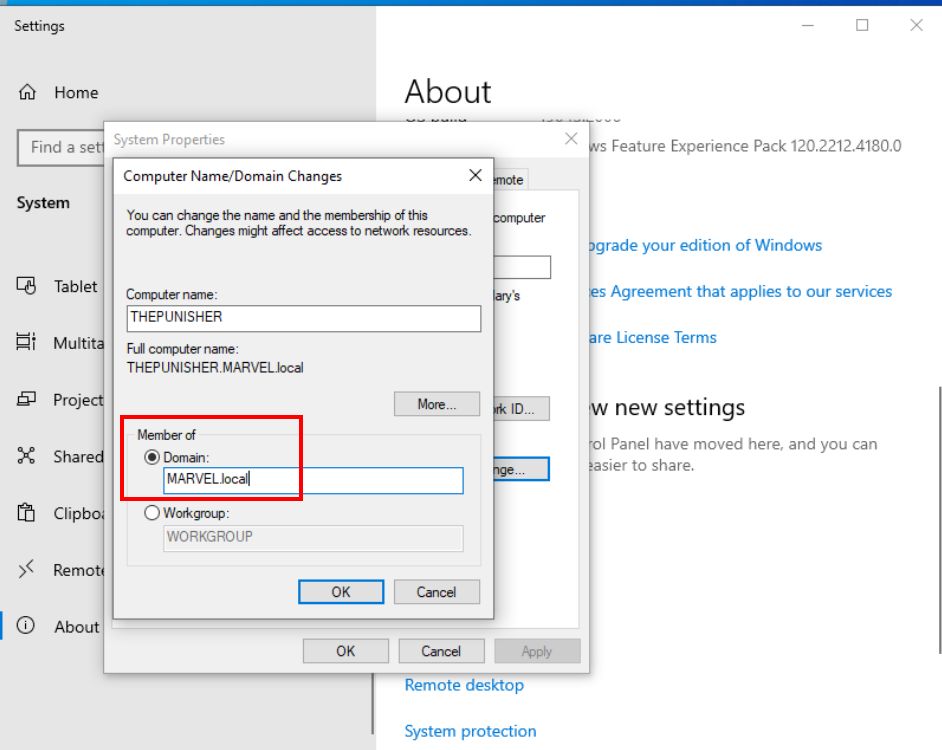
Task: Select the Clipboard icon in sidebar
Action: coord(27,514)
